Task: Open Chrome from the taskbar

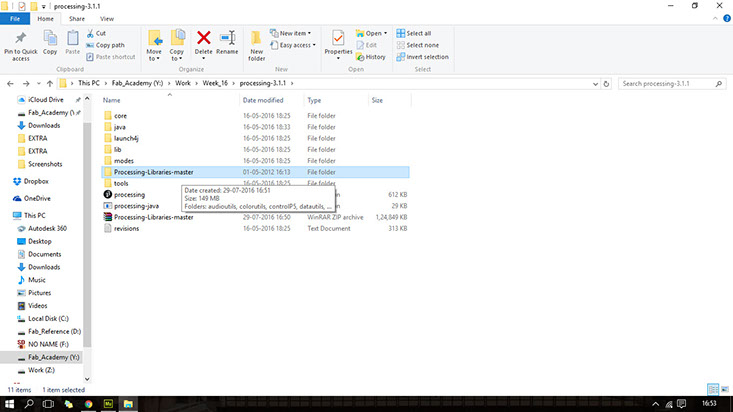Action: pyautogui.click(x=88, y=404)
